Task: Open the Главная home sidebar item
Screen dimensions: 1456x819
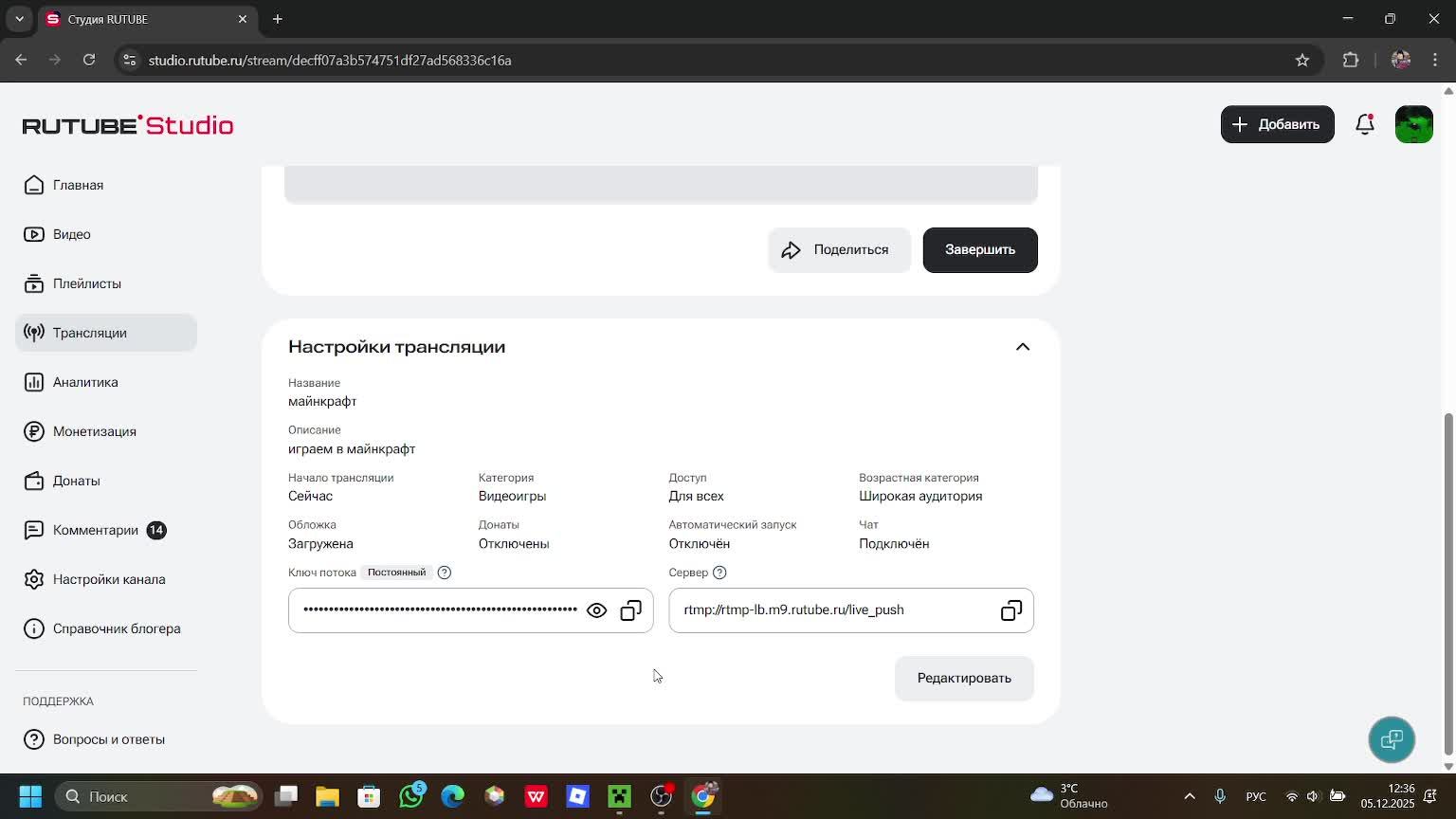Action: (x=106, y=185)
